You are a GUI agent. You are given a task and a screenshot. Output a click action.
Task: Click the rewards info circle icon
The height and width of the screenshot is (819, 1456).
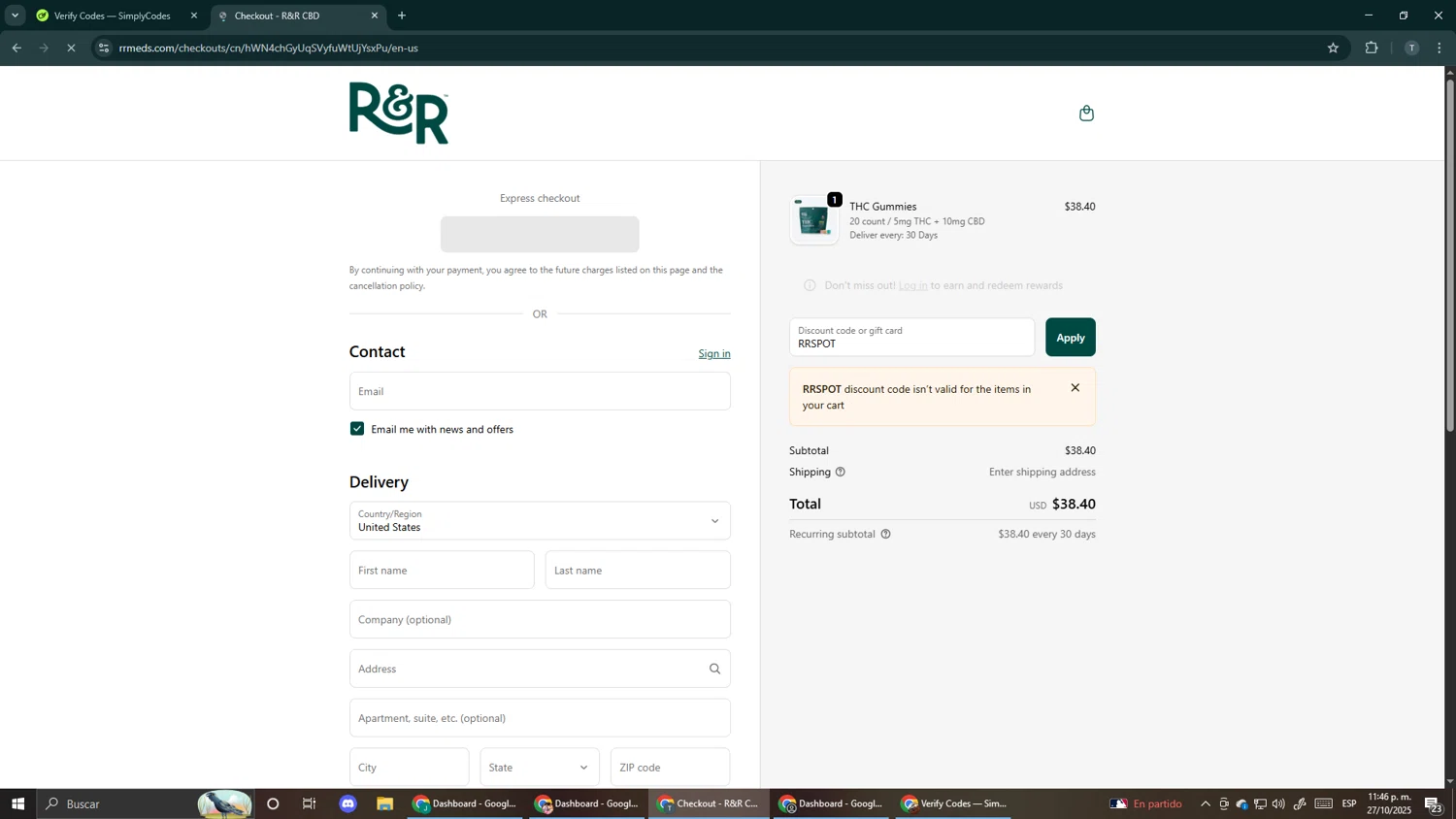pyautogui.click(x=810, y=285)
